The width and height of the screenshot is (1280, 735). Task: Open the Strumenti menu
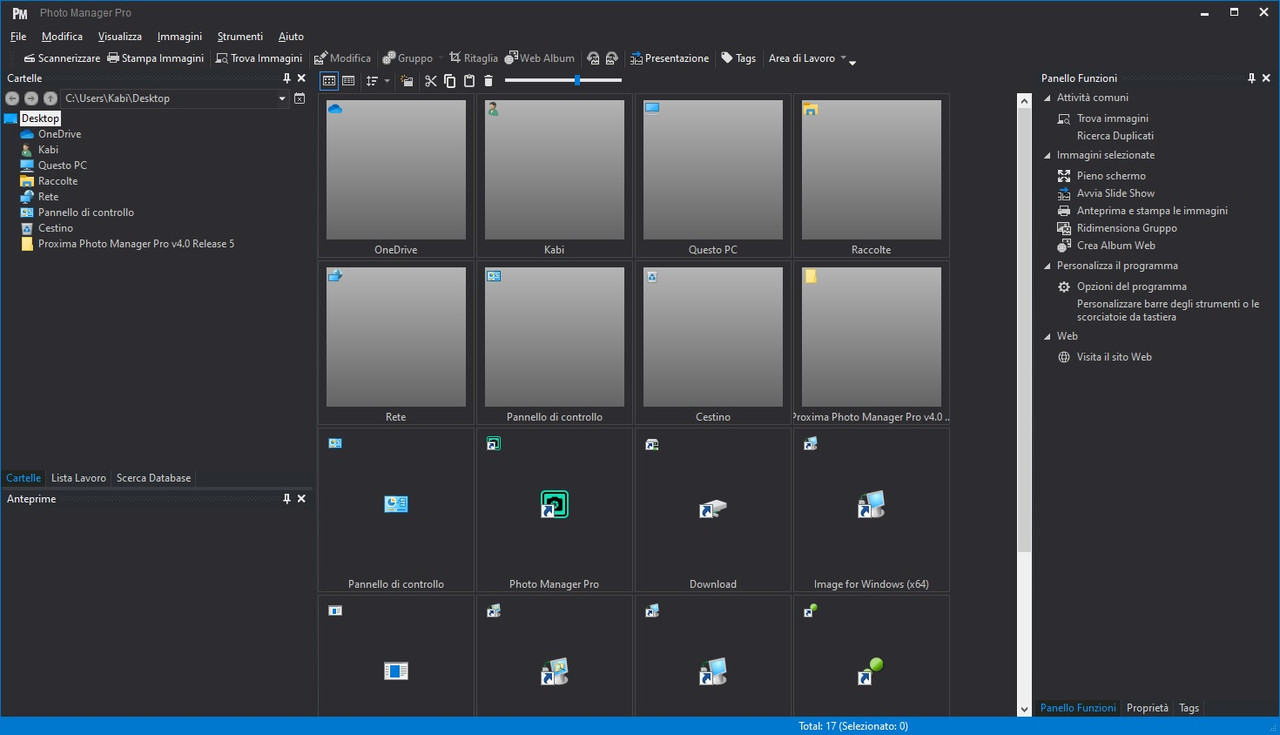[240, 37]
